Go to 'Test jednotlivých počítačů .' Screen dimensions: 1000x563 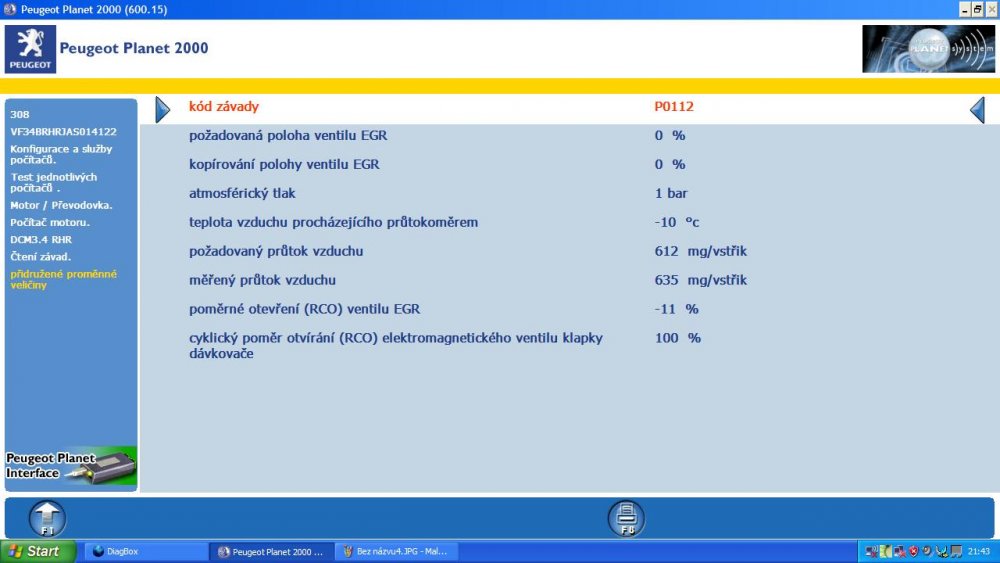[54, 182]
